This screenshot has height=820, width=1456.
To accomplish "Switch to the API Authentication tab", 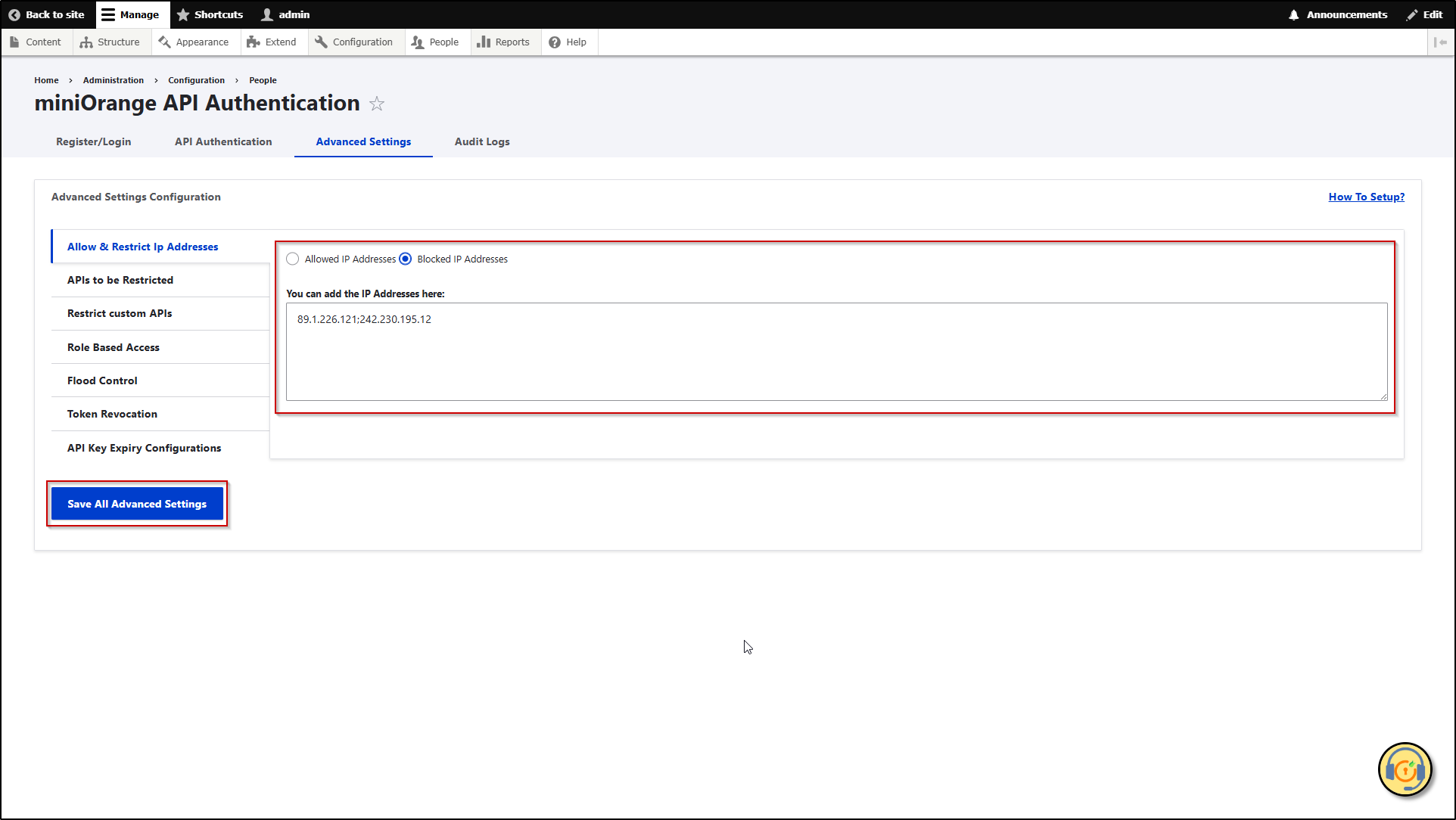I will pyautogui.click(x=223, y=141).
